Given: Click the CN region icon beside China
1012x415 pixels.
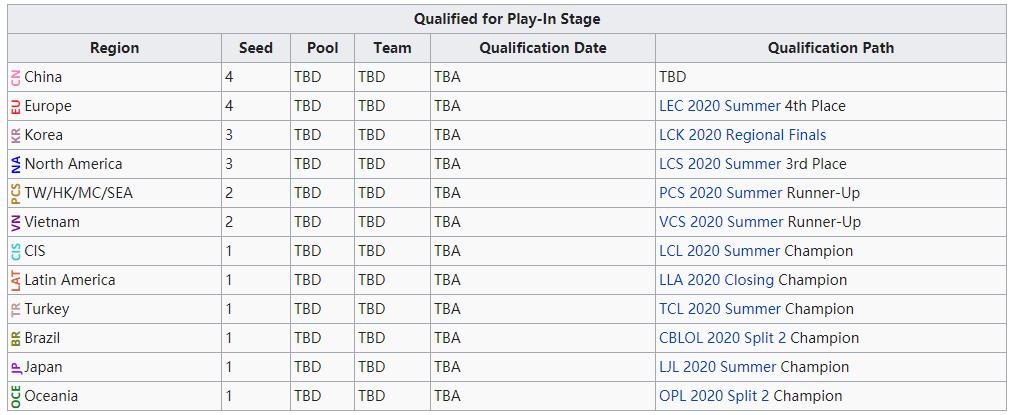Looking at the screenshot, I should [15, 77].
